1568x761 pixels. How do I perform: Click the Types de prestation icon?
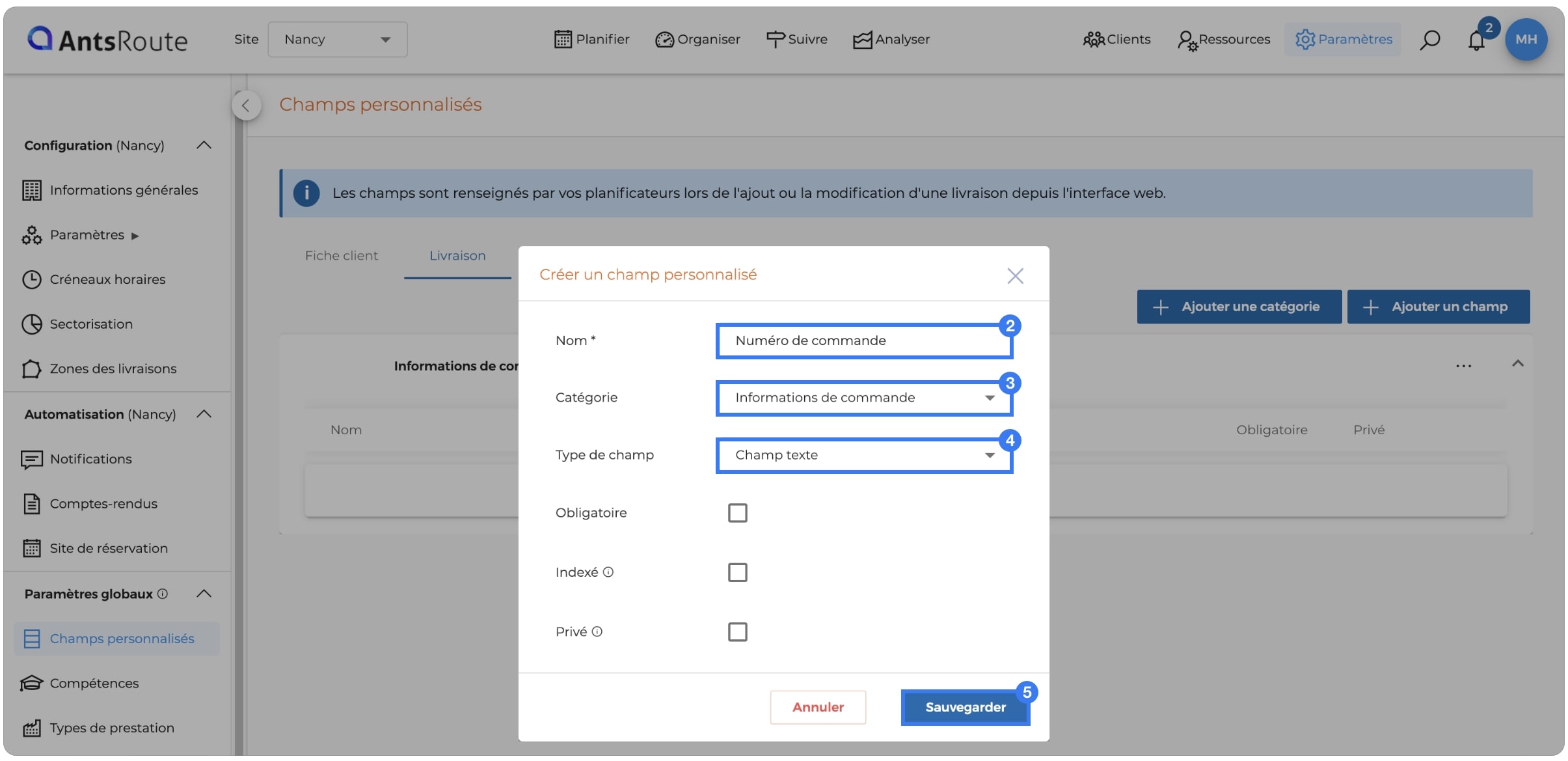(x=31, y=728)
